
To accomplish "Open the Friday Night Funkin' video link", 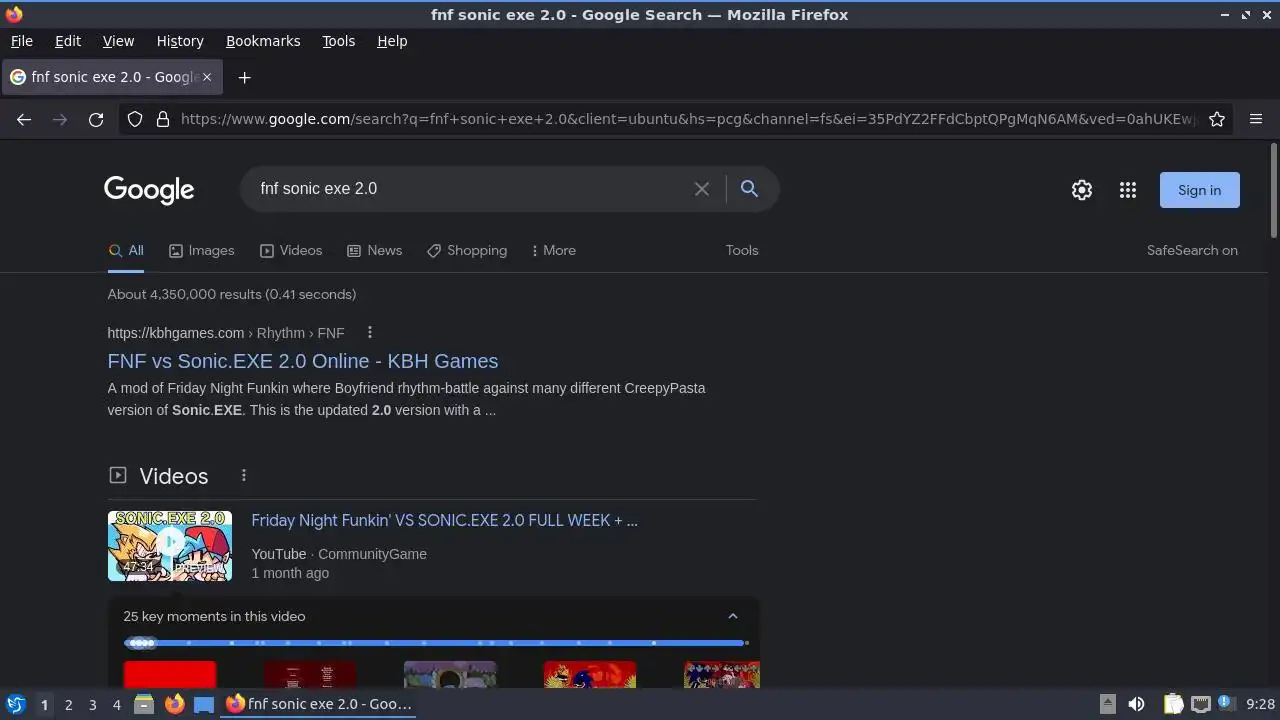I will tap(444, 520).
